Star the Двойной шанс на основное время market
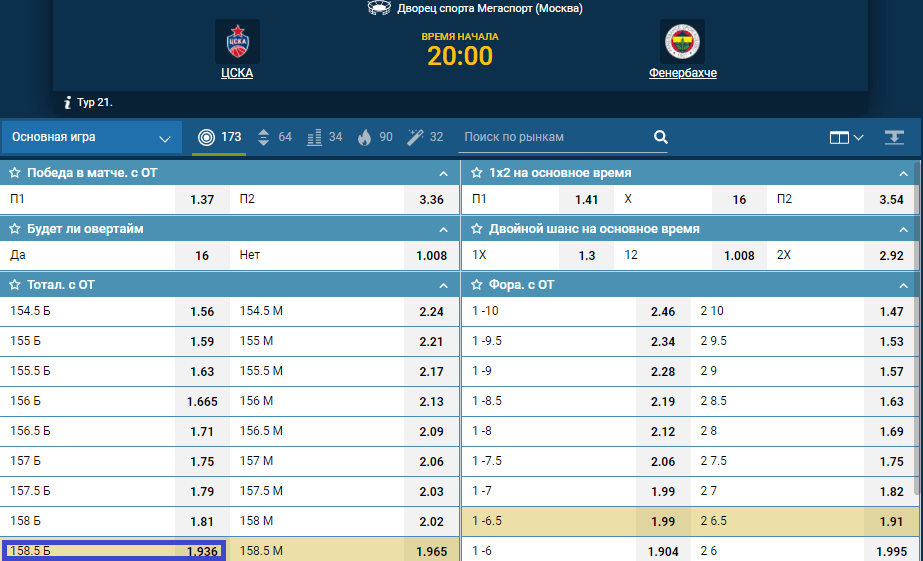The height and width of the screenshot is (561, 923). (477, 229)
